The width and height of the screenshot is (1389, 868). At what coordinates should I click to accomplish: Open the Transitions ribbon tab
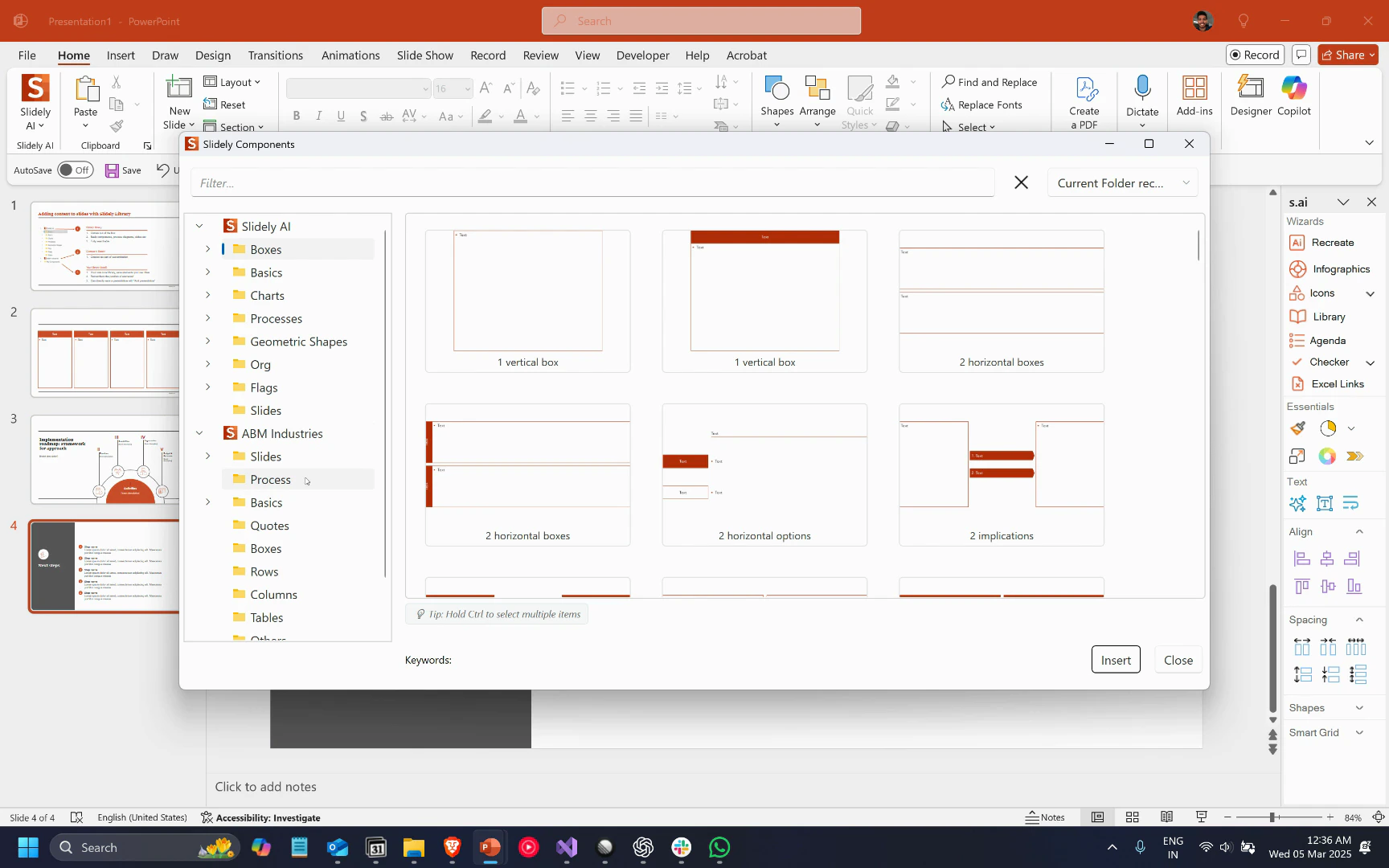click(x=275, y=55)
